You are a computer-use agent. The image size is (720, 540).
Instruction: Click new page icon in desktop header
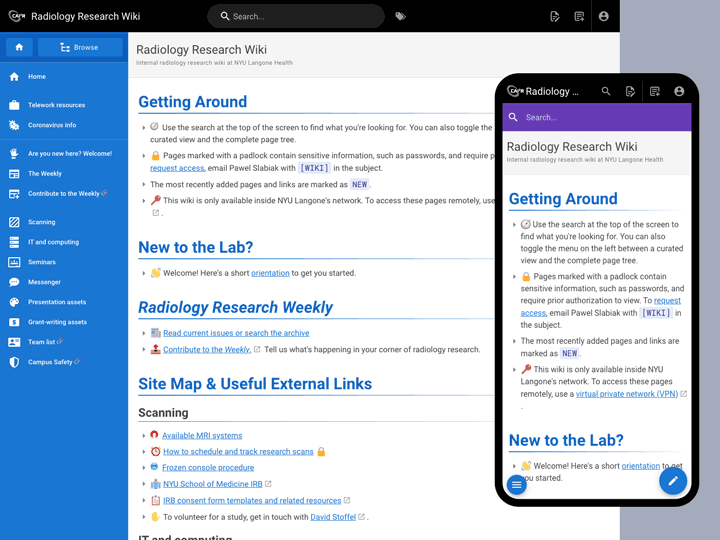coord(579,17)
